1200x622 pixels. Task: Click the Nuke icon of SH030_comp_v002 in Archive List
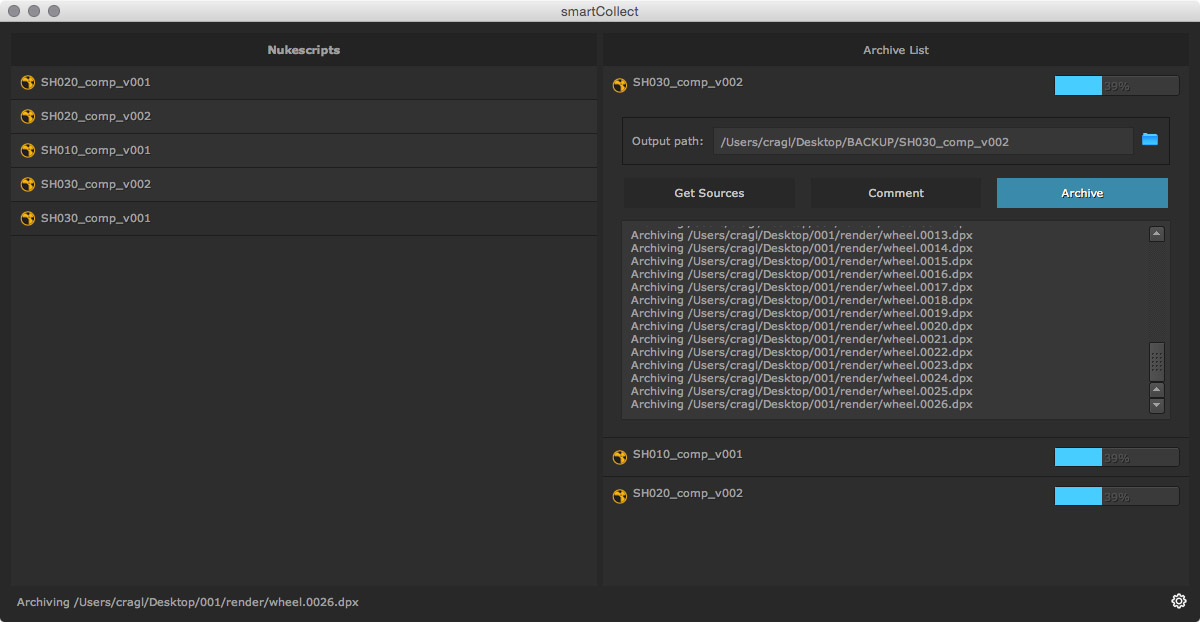pos(620,85)
